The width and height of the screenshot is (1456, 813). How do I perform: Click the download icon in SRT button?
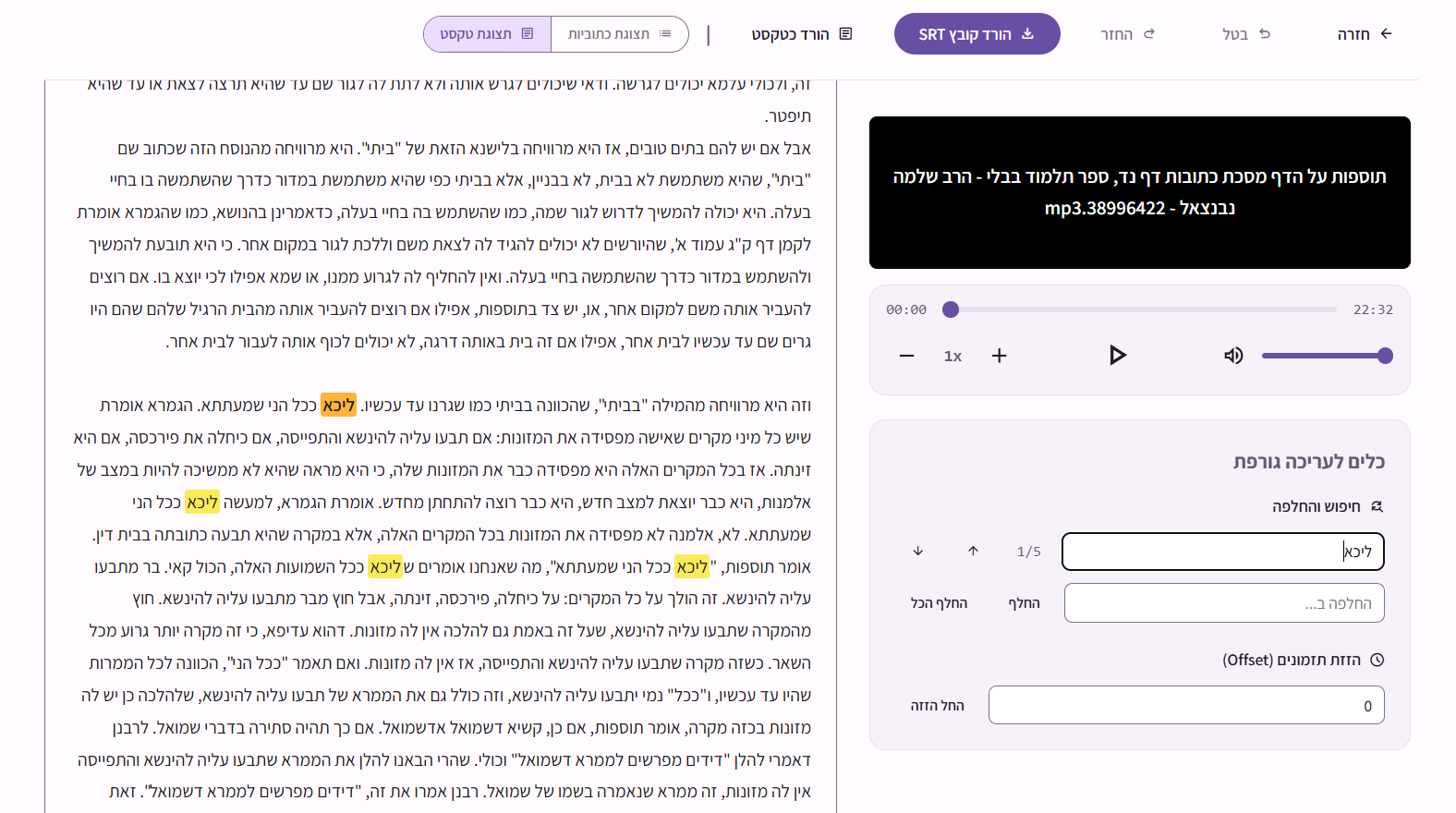(x=1027, y=34)
